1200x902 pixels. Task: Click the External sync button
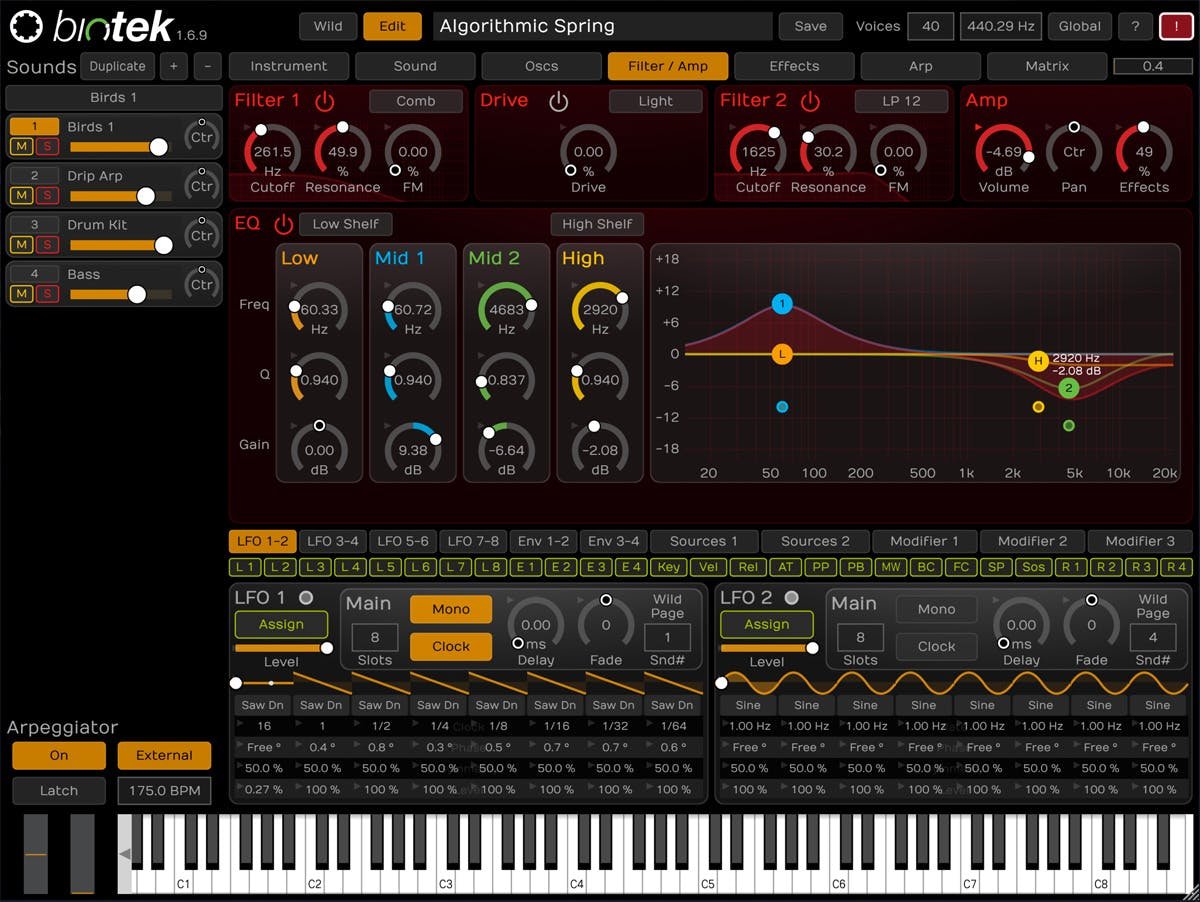point(164,756)
